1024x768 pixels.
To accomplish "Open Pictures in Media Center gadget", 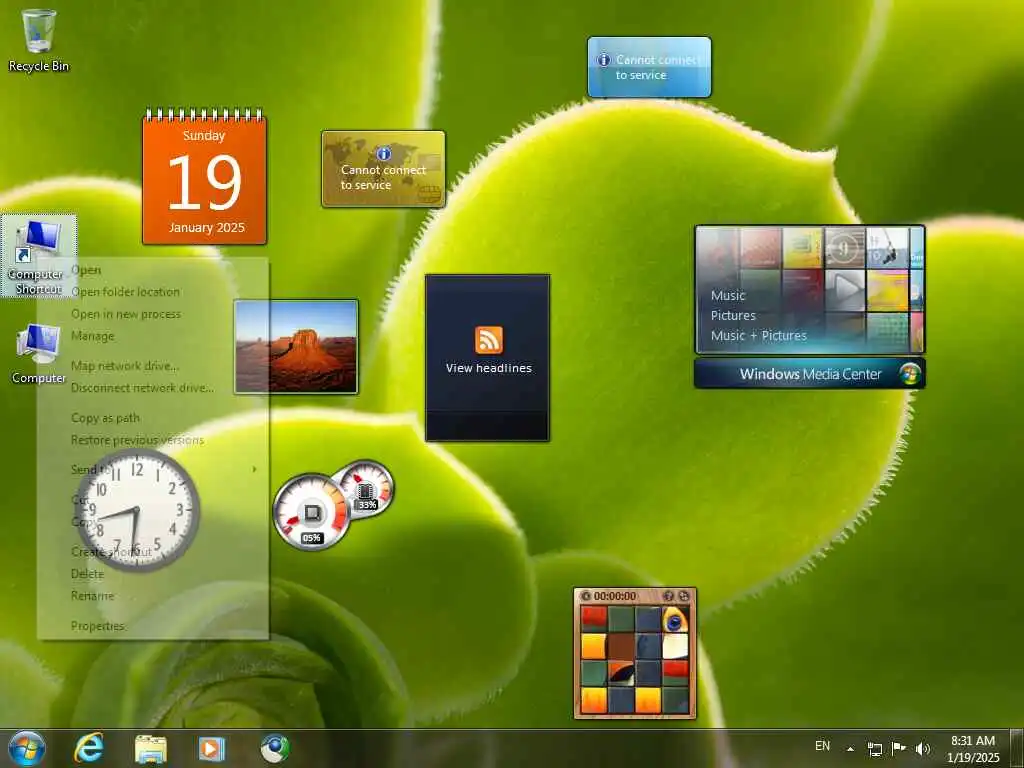I will click(733, 315).
